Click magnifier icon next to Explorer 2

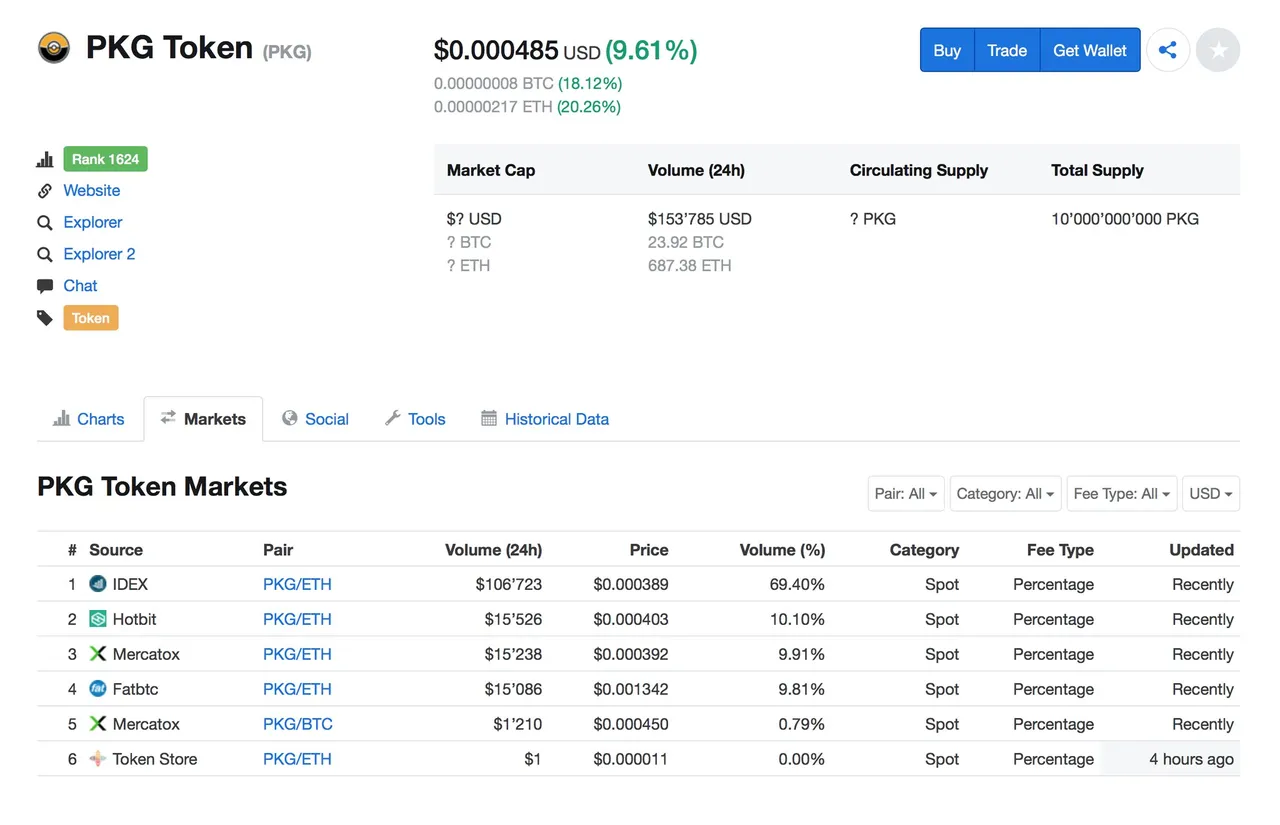point(45,254)
